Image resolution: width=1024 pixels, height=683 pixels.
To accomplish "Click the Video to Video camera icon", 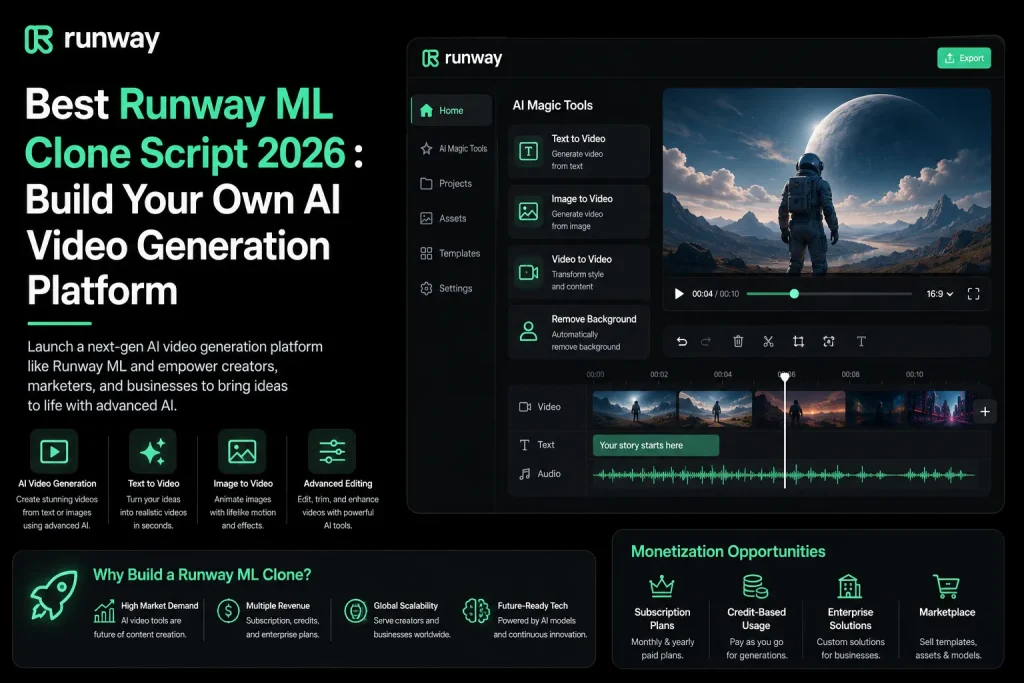I will tap(528, 272).
